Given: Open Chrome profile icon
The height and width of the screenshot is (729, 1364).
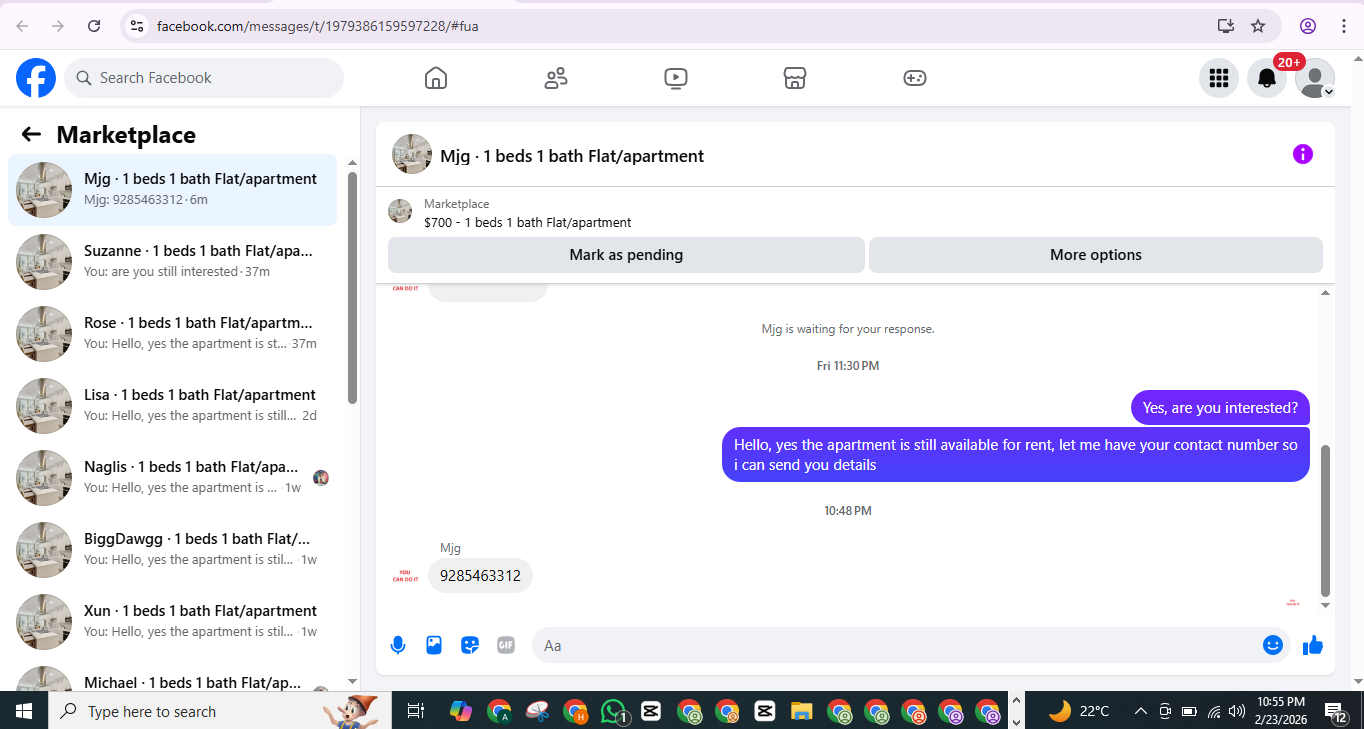Looking at the screenshot, I should tap(1308, 26).
